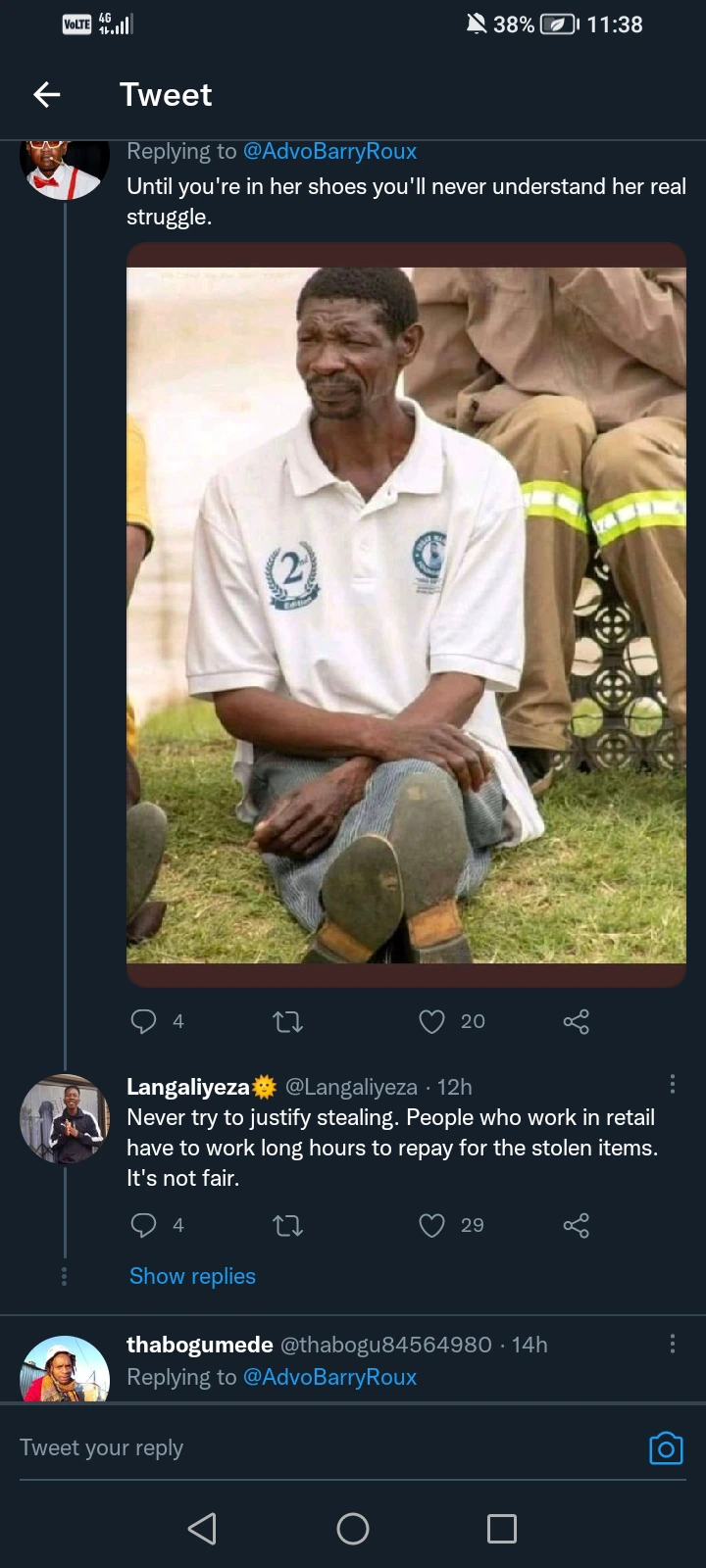Open the camera icon in reply bar
706x1568 pixels.
pyautogui.click(x=666, y=1448)
